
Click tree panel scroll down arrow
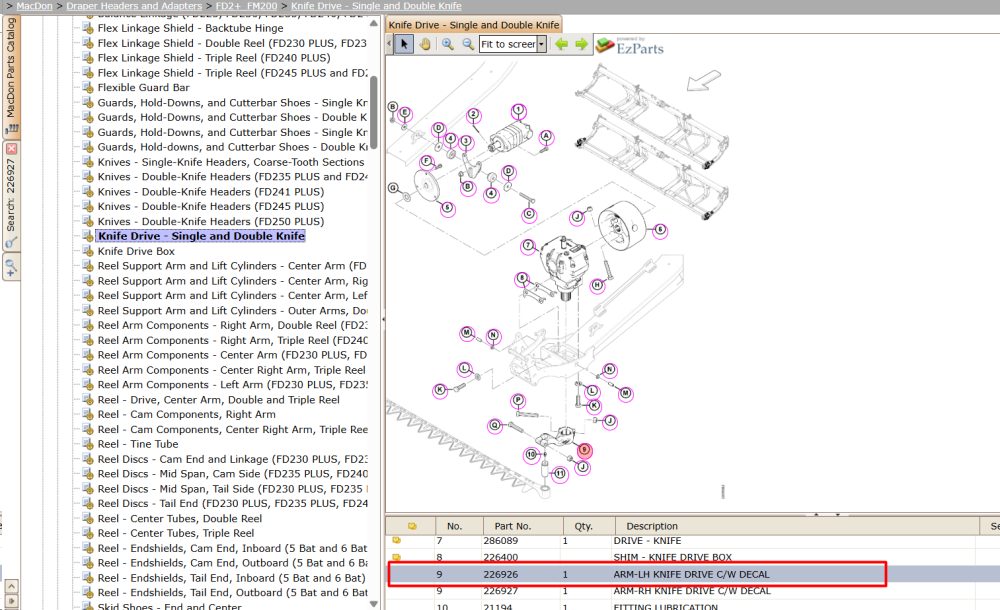point(374,604)
